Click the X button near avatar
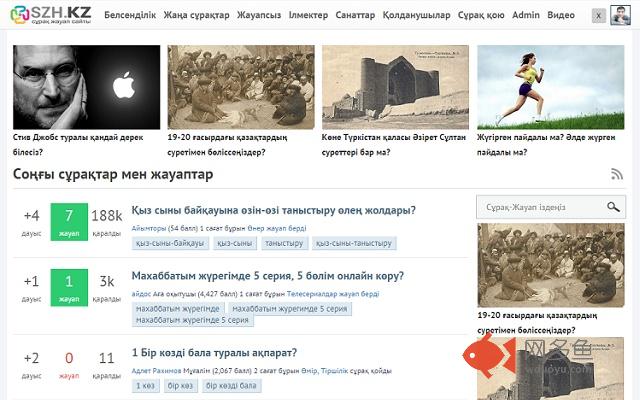 coord(598,16)
